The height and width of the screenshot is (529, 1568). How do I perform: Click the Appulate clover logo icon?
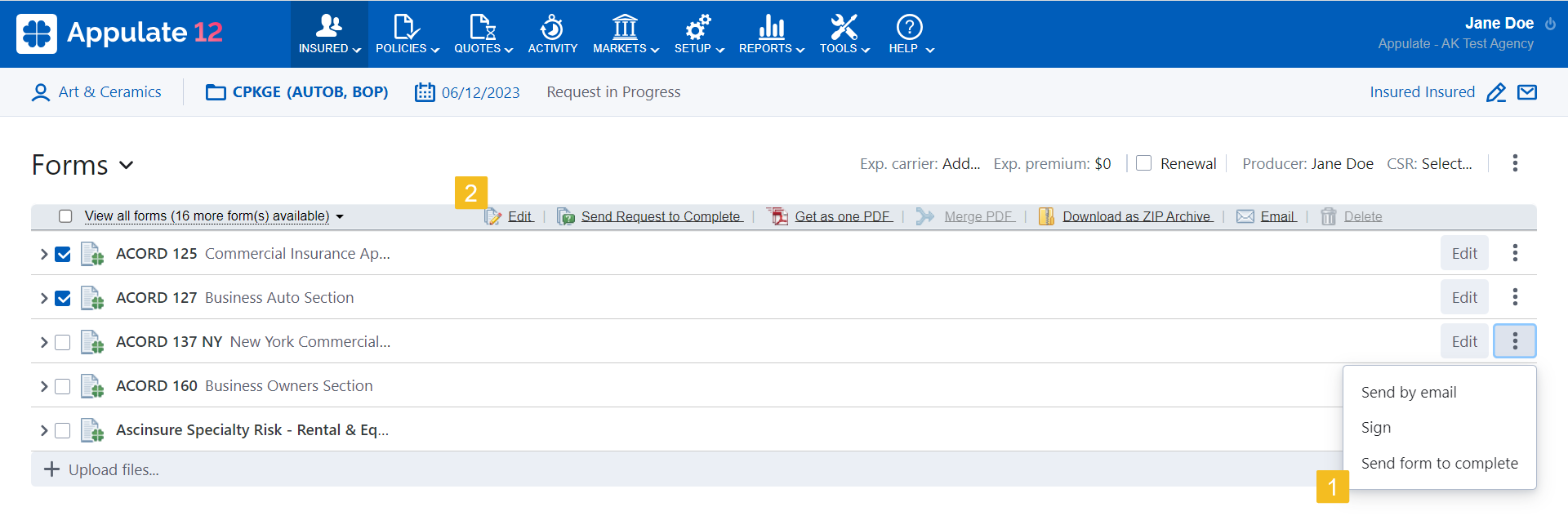pos(37,33)
